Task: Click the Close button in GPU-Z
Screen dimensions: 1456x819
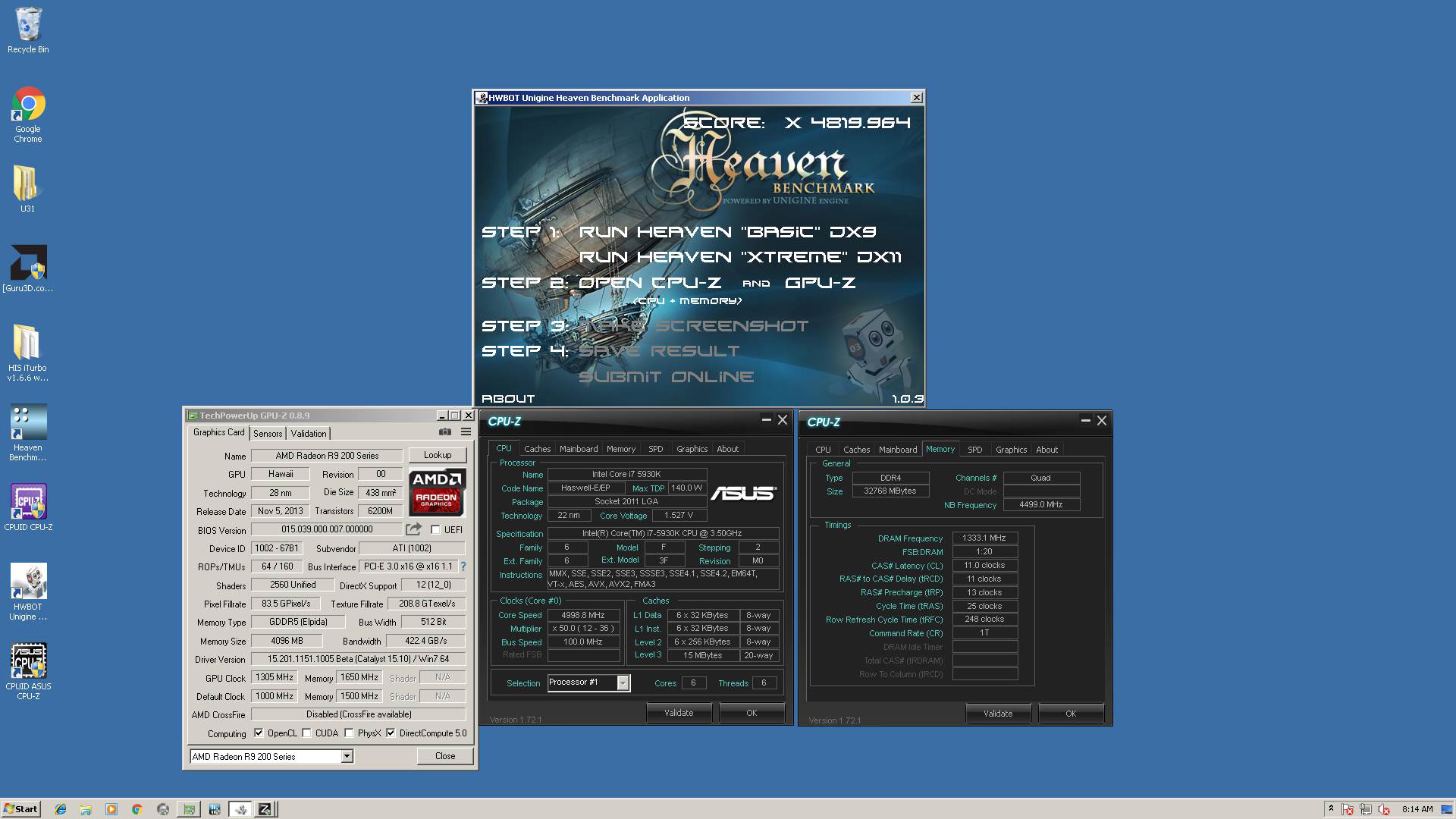Action: 445,756
